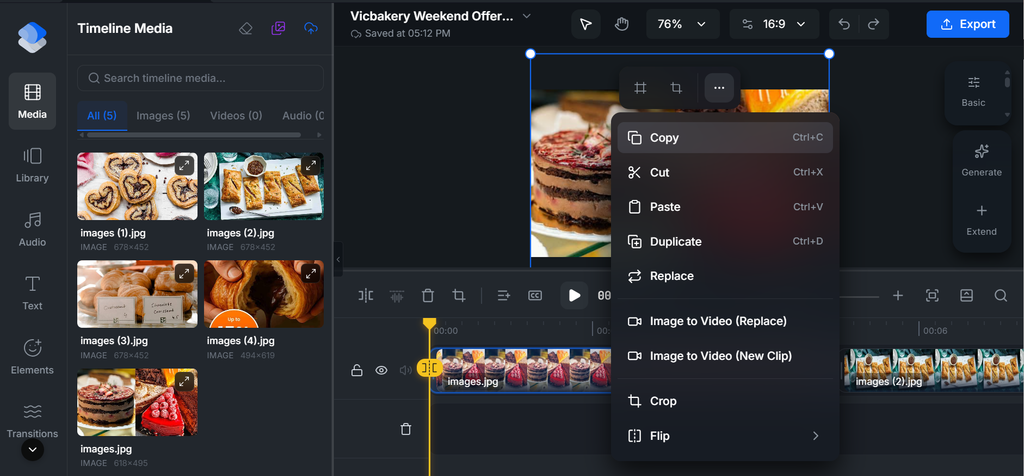
Task: Expand images (4).jpg thumbnail preview
Action: pos(310,274)
